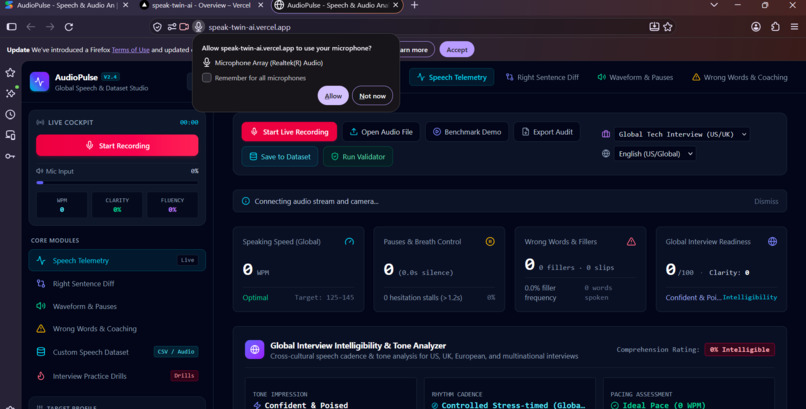The height and width of the screenshot is (409, 806).
Task: Click Export Audit button
Action: pyautogui.click(x=547, y=132)
